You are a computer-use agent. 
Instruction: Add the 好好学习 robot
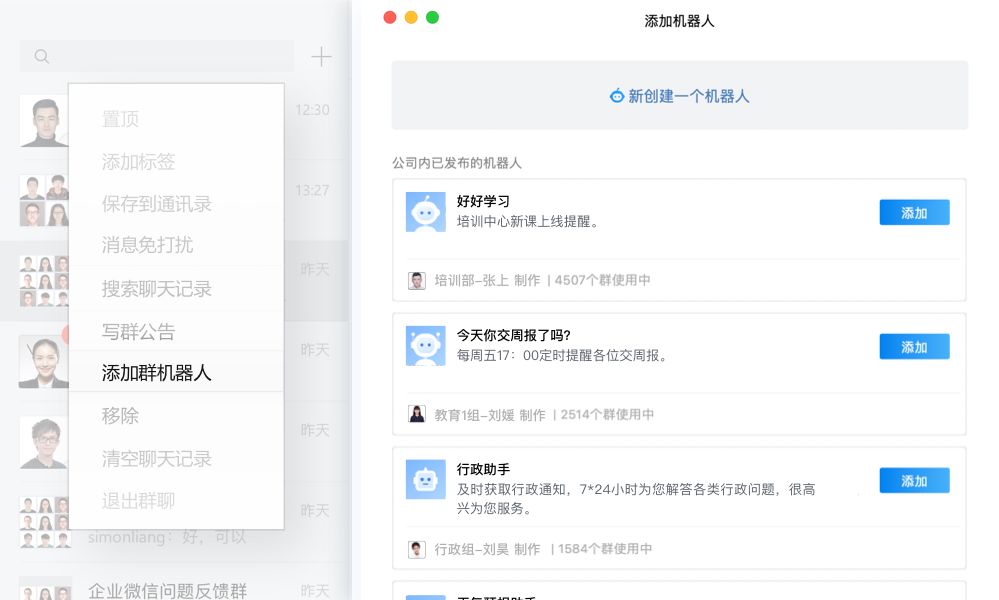914,213
